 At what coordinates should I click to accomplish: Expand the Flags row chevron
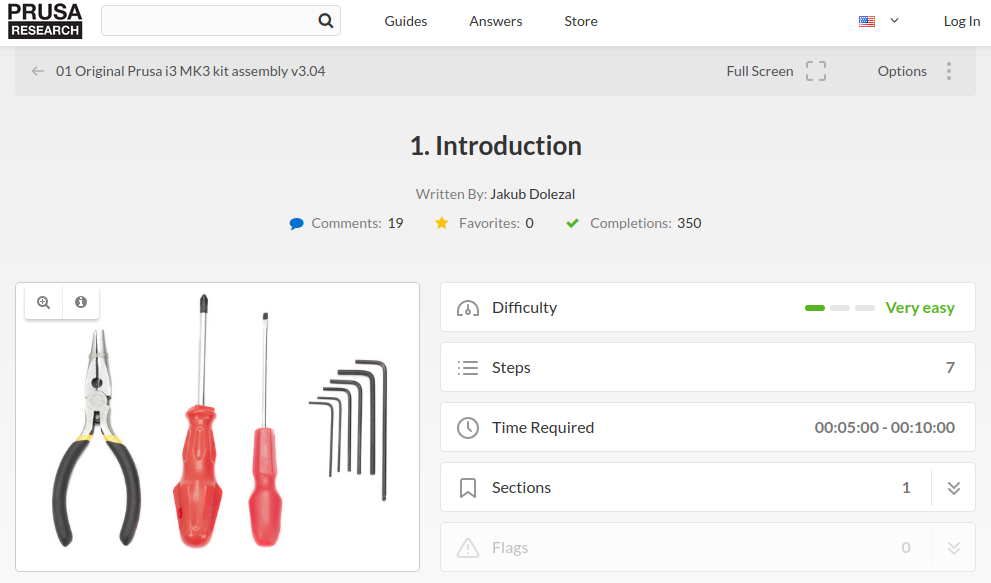(x=954, y=548)
